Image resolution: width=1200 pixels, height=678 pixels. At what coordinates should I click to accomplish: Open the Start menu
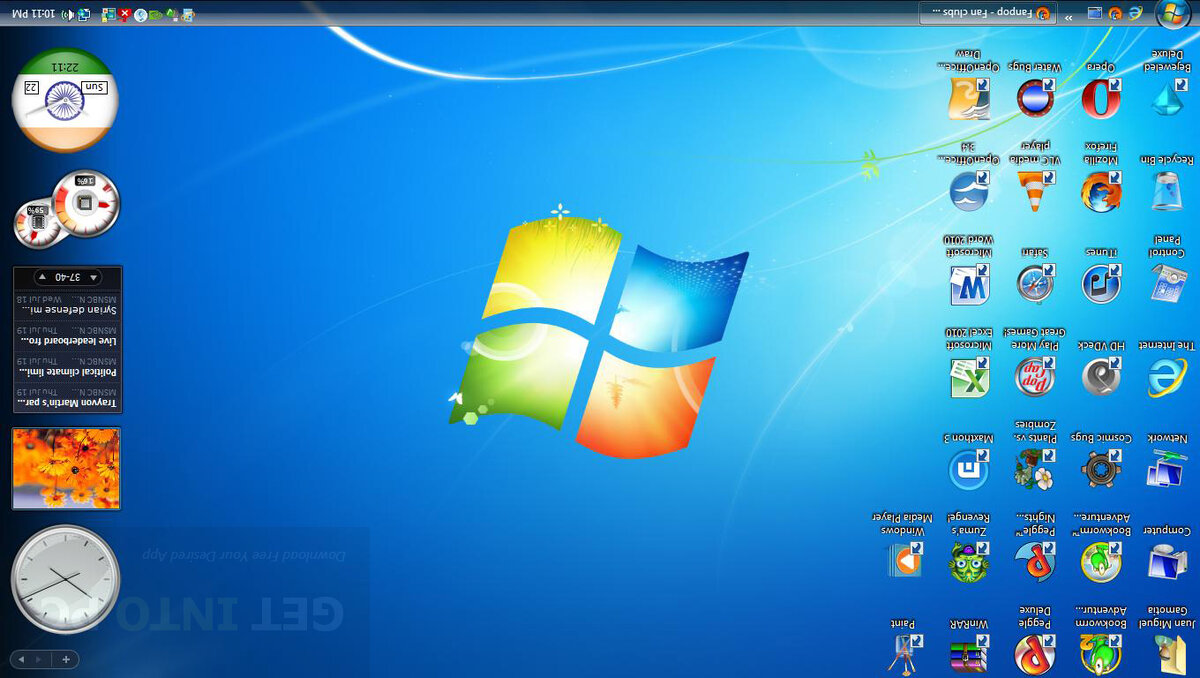[x=1170, y=14]
